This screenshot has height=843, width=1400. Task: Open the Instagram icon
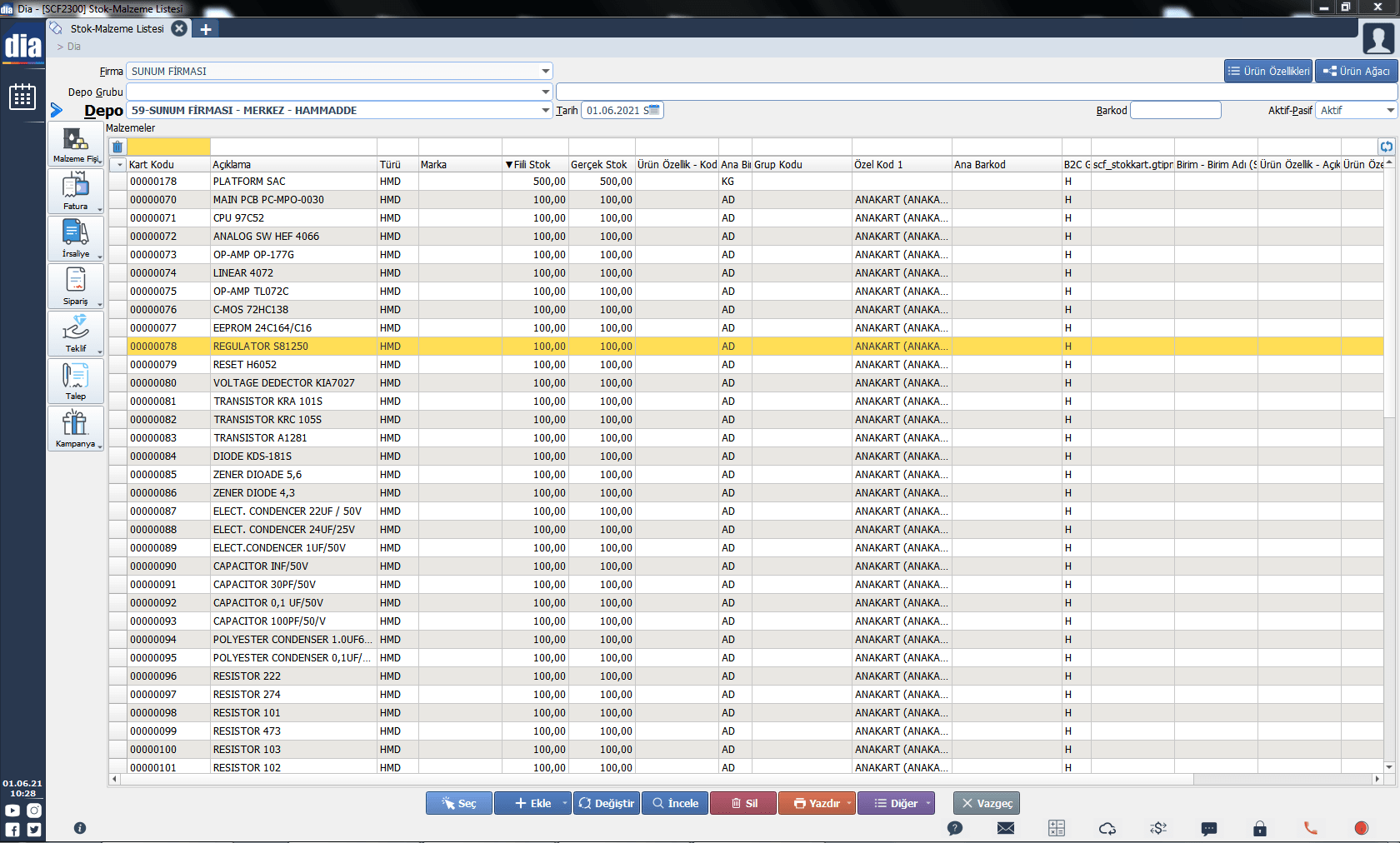(33, 811)
